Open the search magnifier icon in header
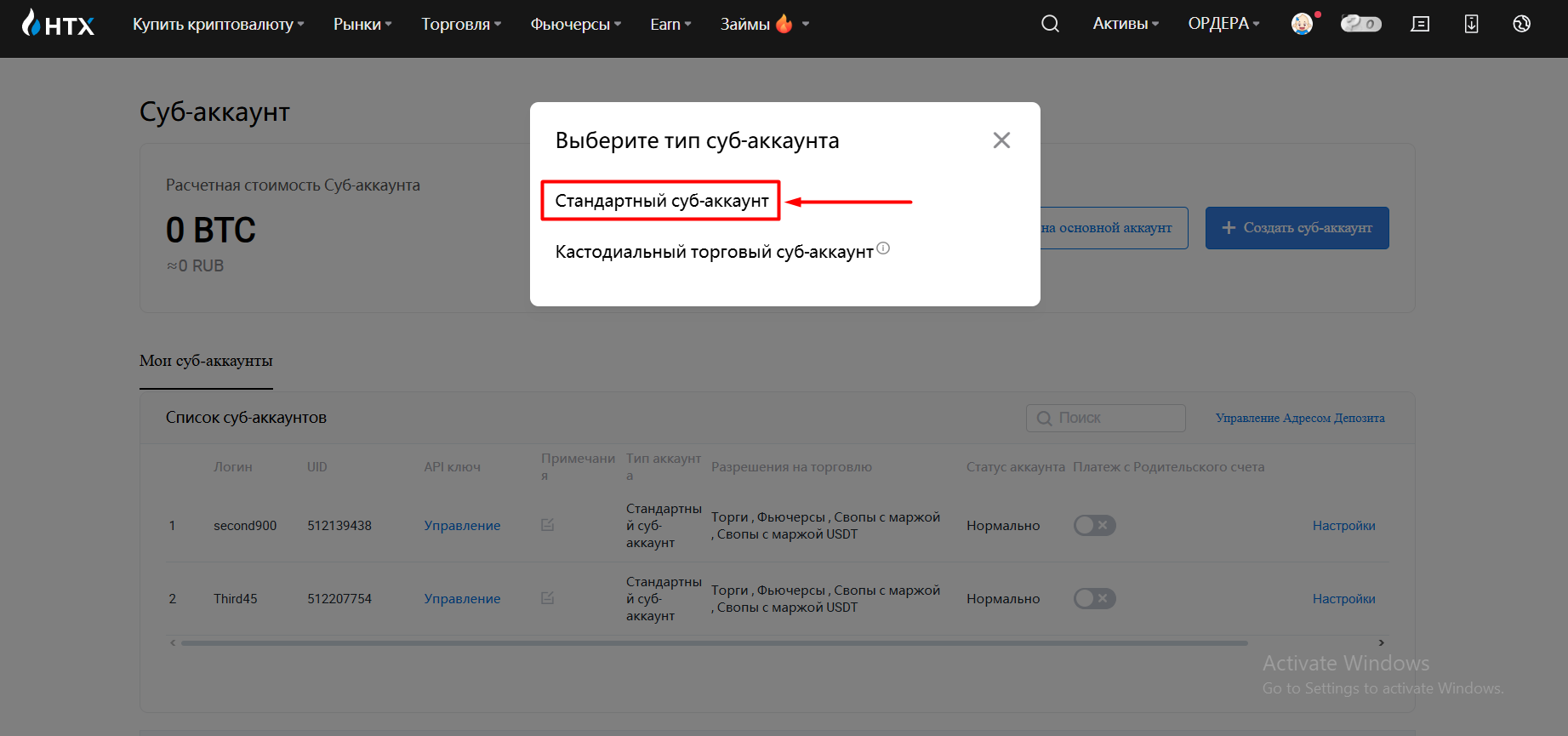 coord(1051,24)
